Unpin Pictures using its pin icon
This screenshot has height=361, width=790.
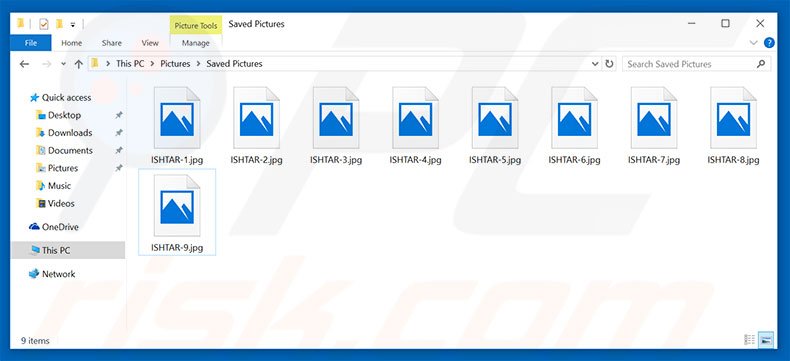click(118, 168)
